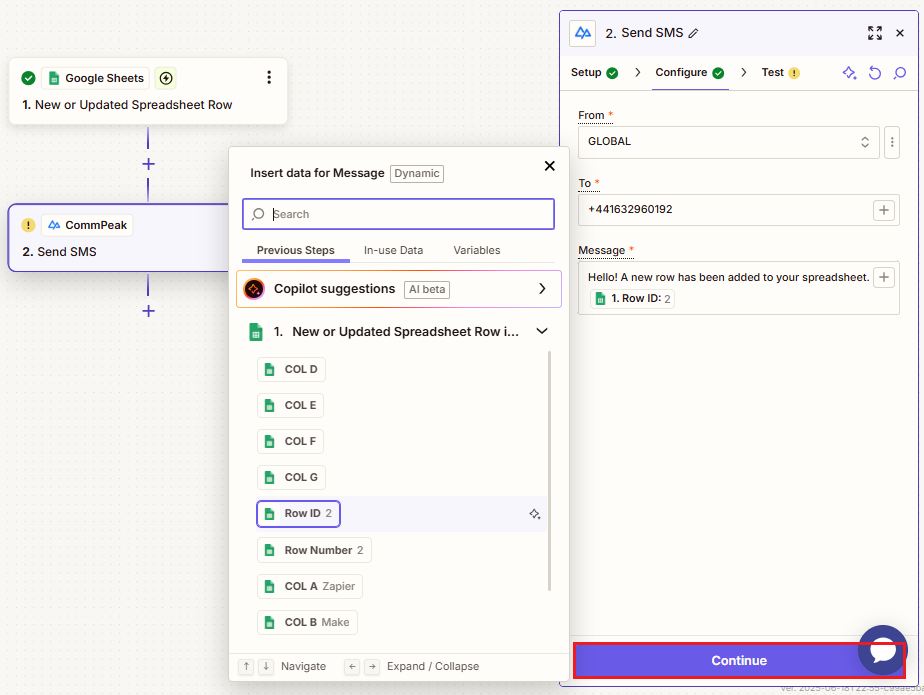The height and width of the screenshot is (695, 924).
Task: Click the lightning bolt instant trigger icon
Action: click(166, 78)
